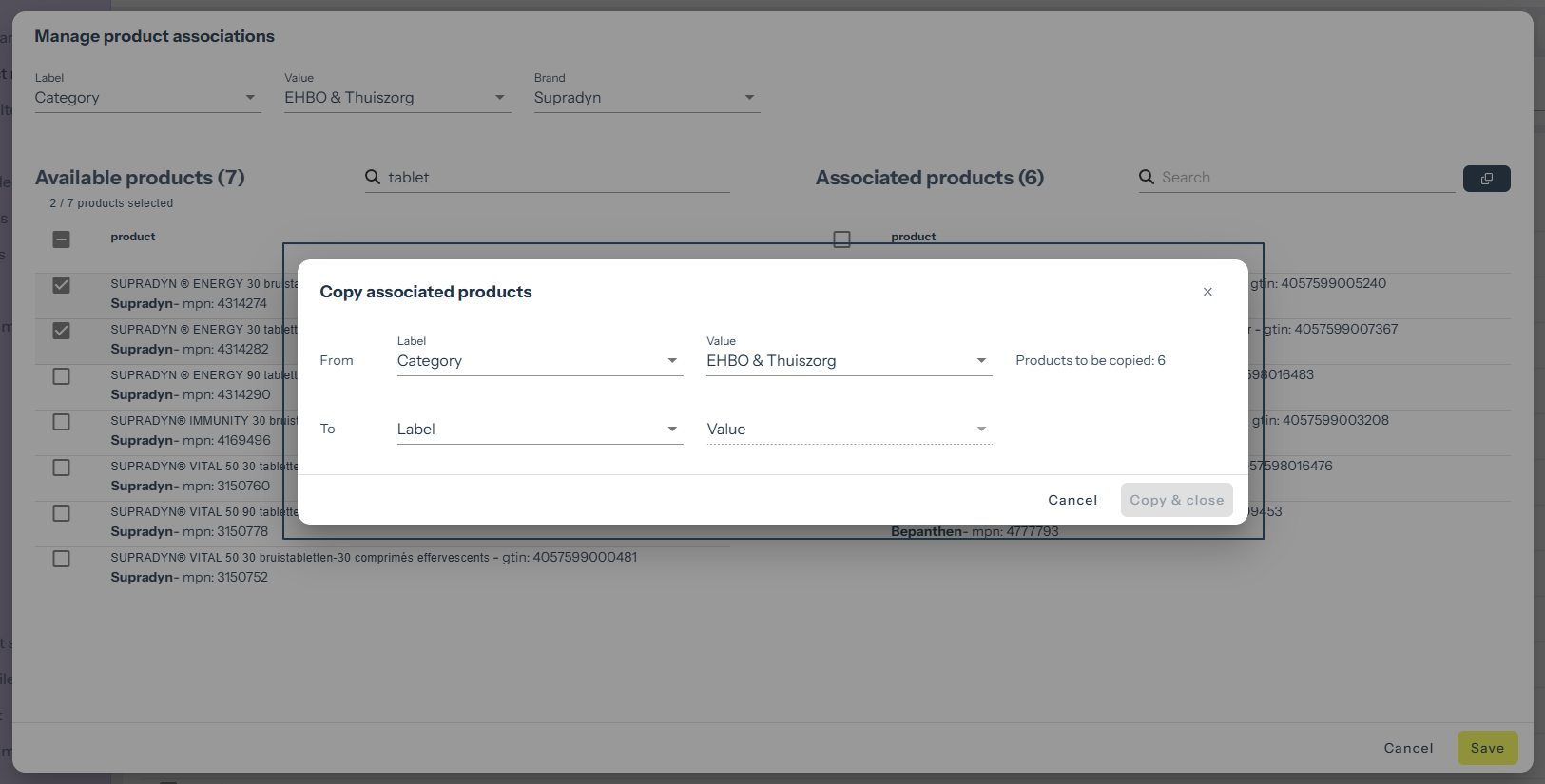Click the search magnifier in Associated products

click(x=1147, y=177)
